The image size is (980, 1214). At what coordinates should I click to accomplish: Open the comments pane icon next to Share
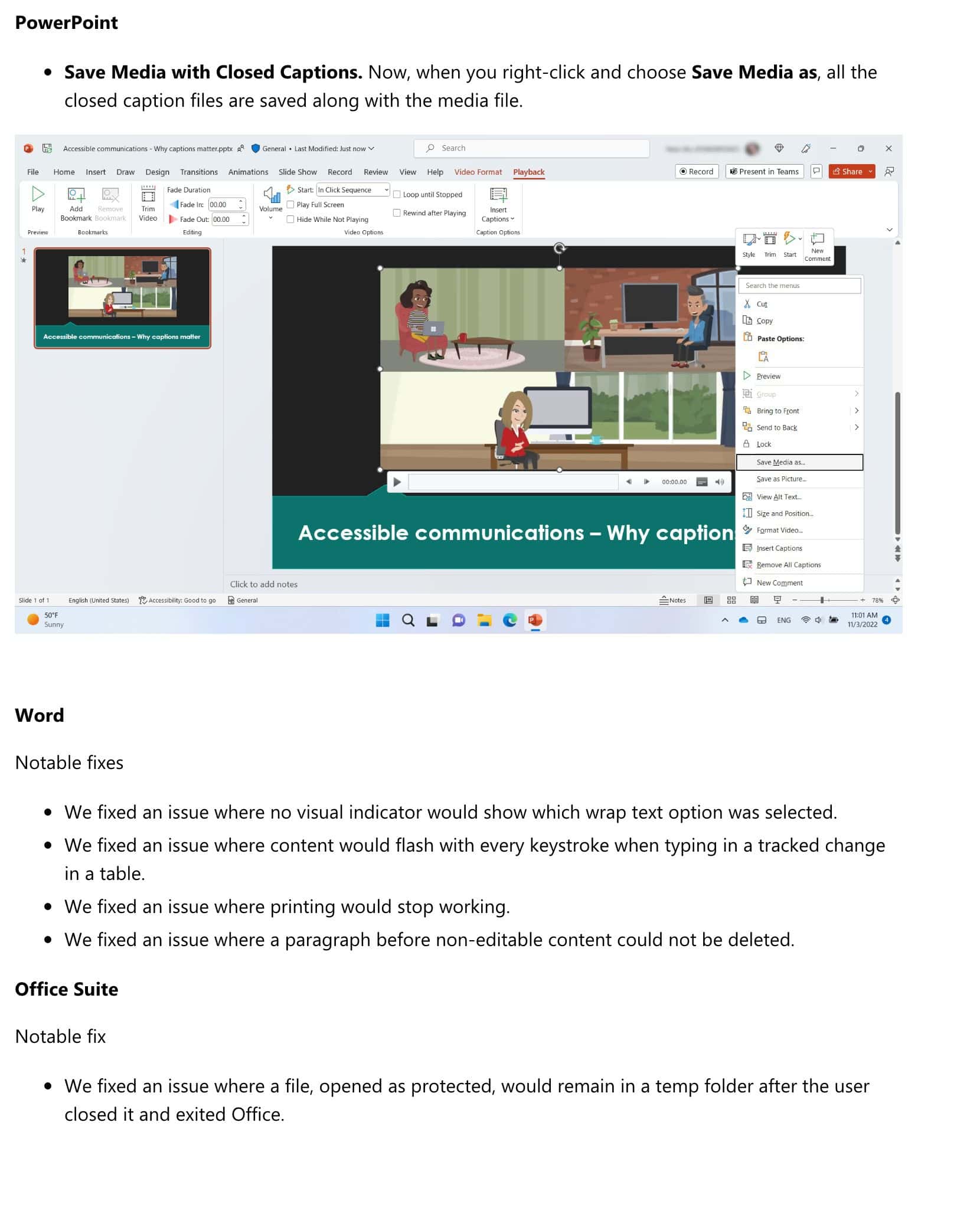pyautogui.click(x=816, y=172)
